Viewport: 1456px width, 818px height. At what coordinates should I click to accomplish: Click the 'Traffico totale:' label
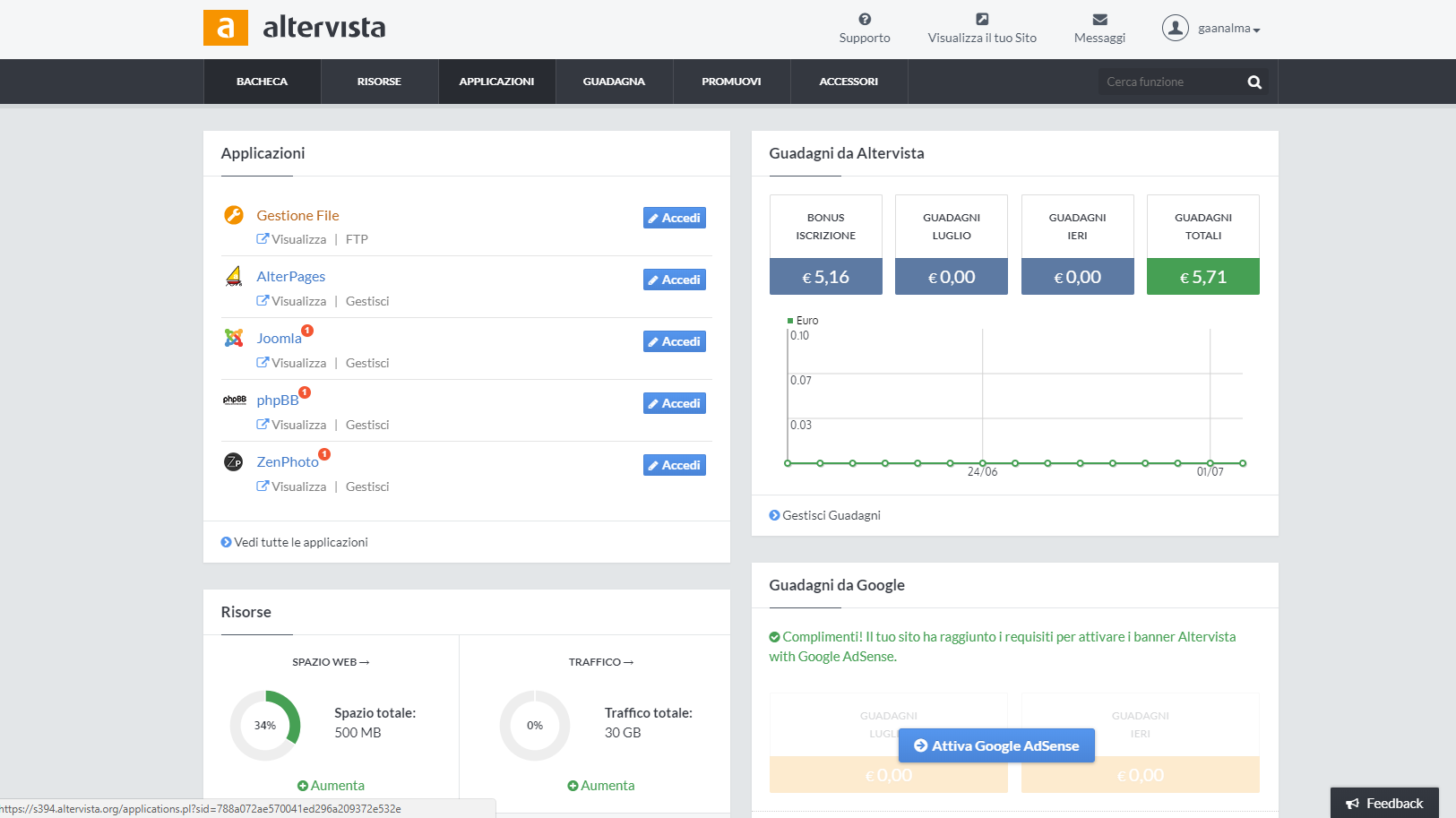[649, 713]
